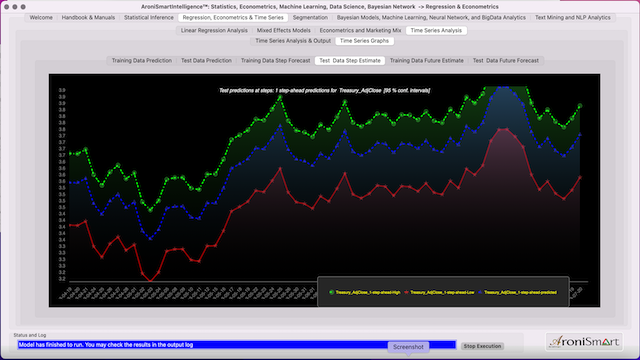View Test Data Future Forecast graph
Viewport: 640px width, 360px height.
click(506, 60)
